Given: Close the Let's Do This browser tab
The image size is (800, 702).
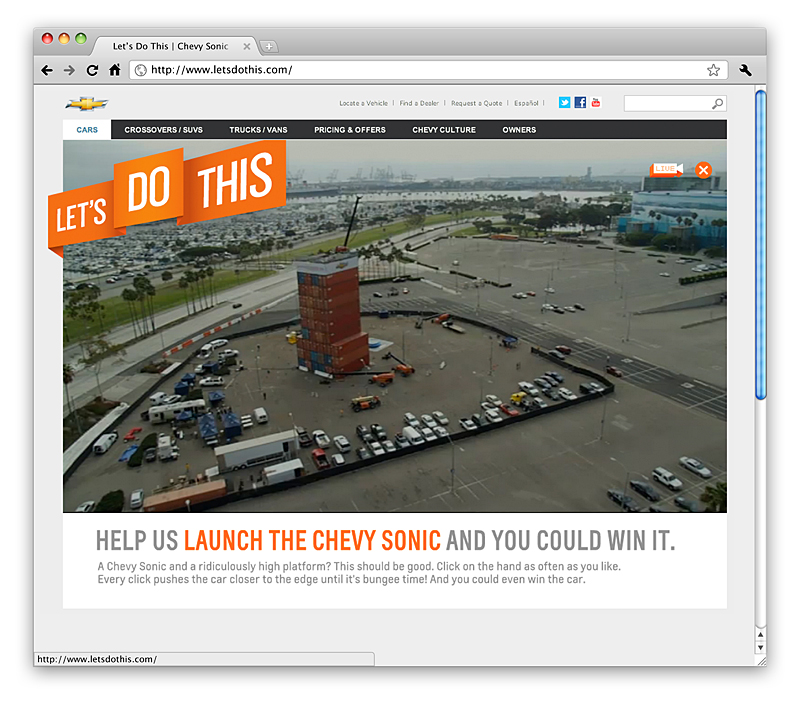Looking at the screenshot, I should coord(247,46).
